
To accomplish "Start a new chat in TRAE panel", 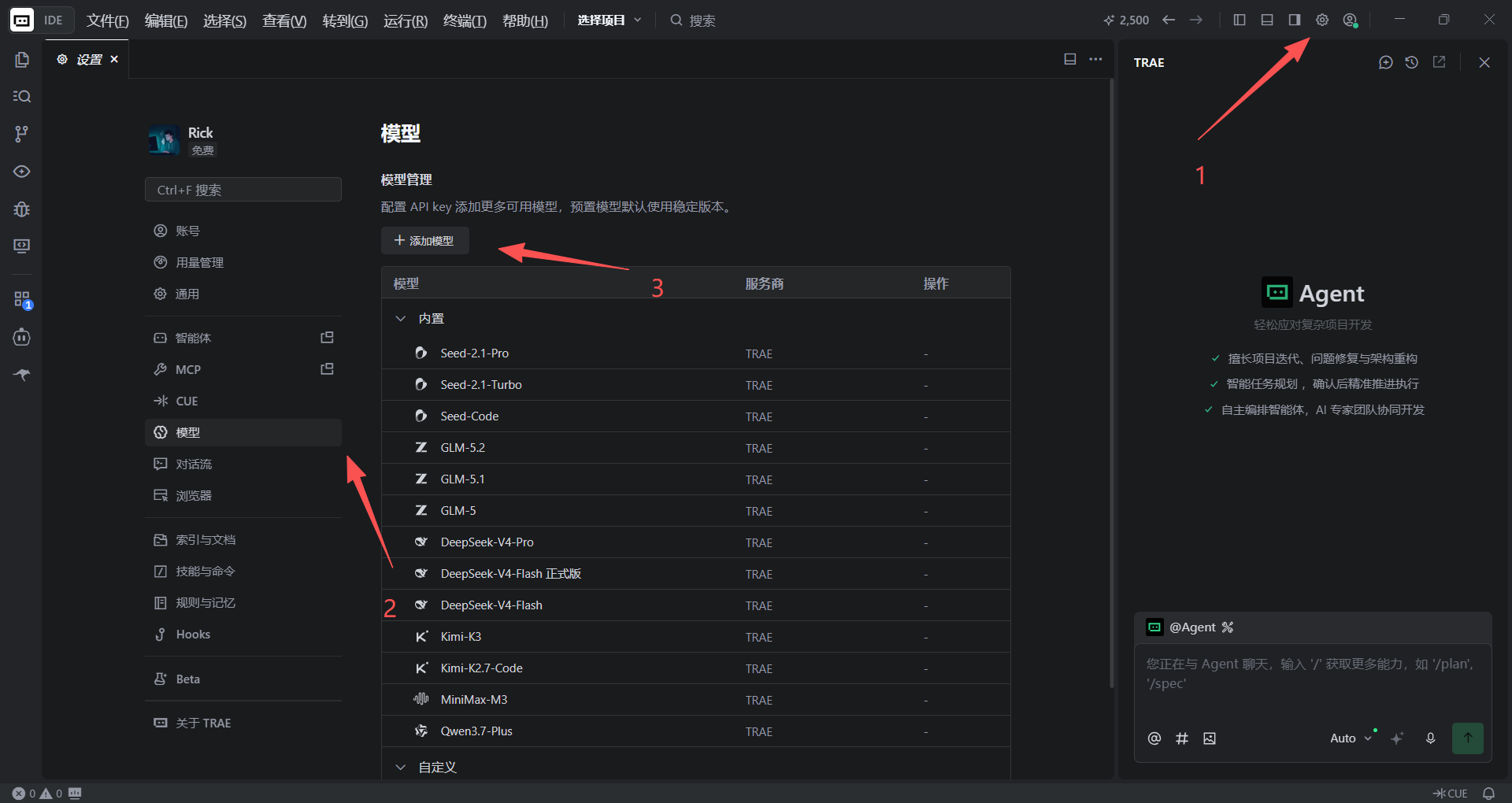I will [x=1386, y=62].
